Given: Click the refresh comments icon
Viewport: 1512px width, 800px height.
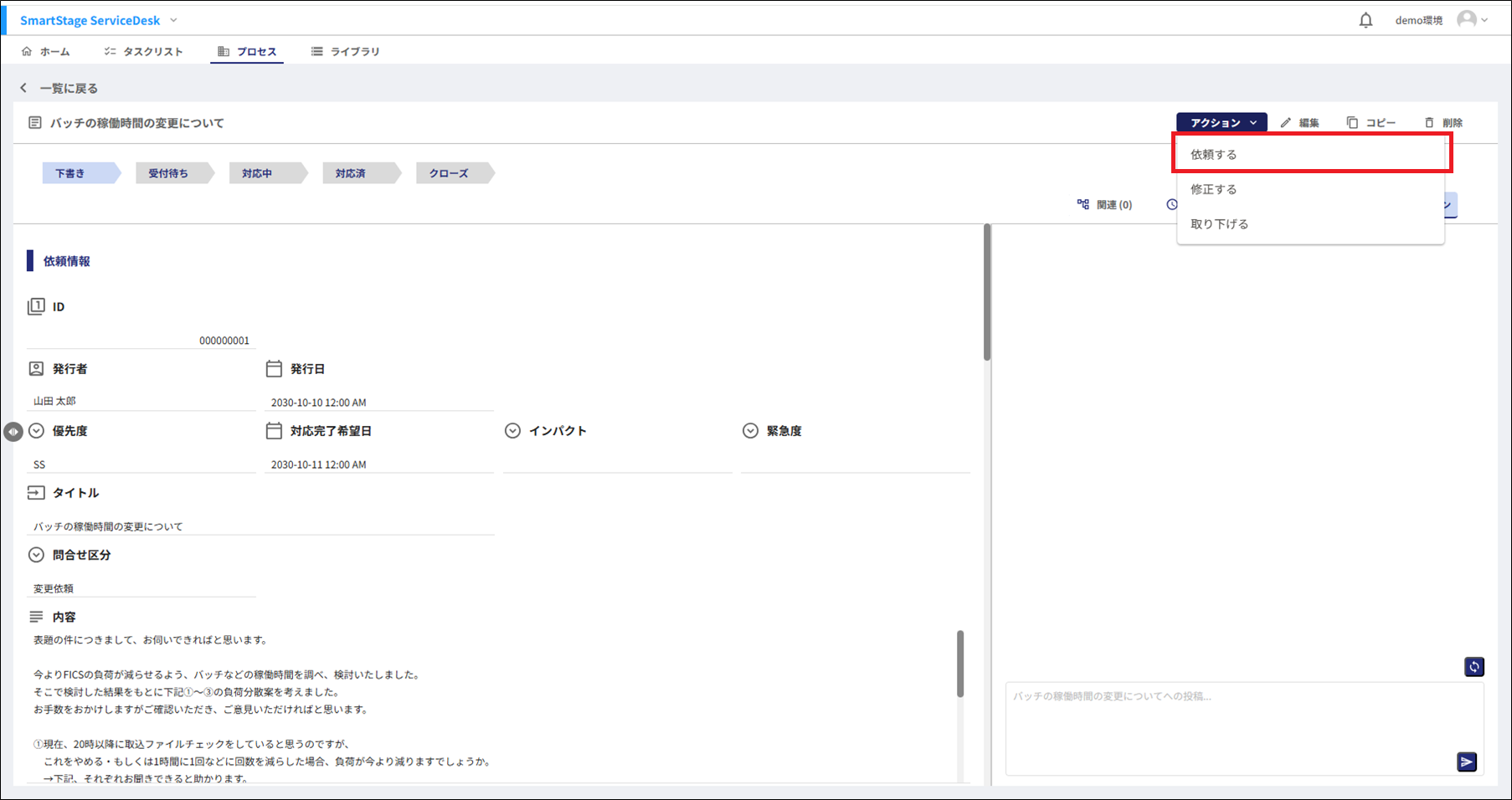Looking at the screenshot, I should point(1474,667).
